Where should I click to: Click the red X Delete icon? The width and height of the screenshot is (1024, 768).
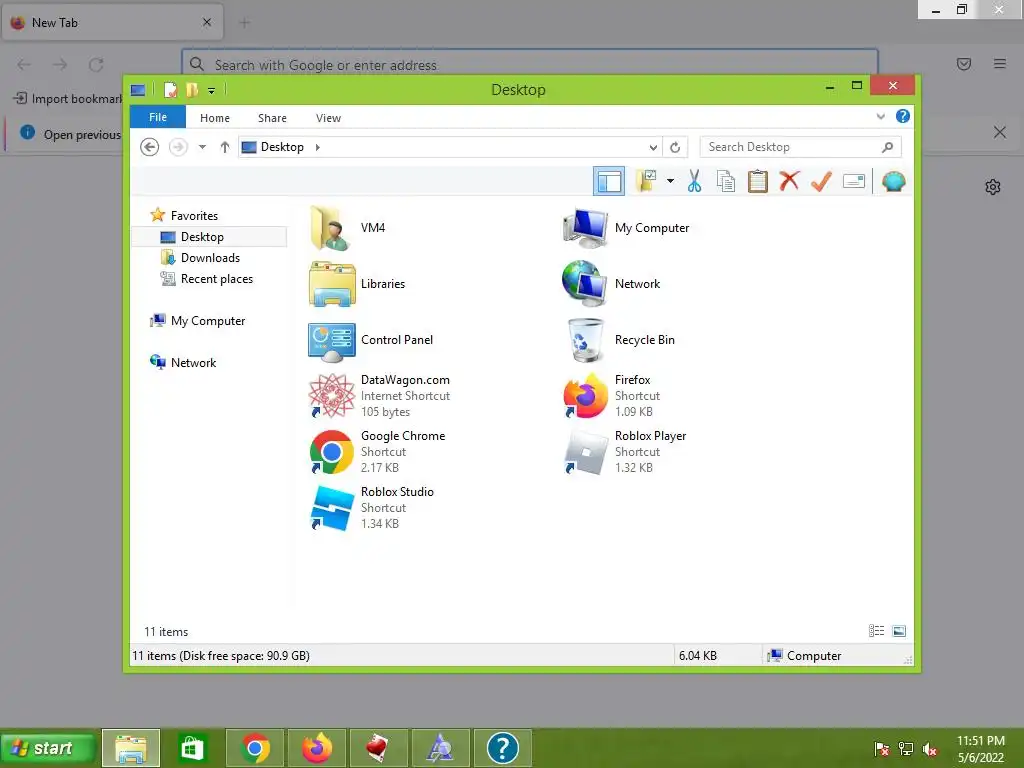tap(789, 181)
